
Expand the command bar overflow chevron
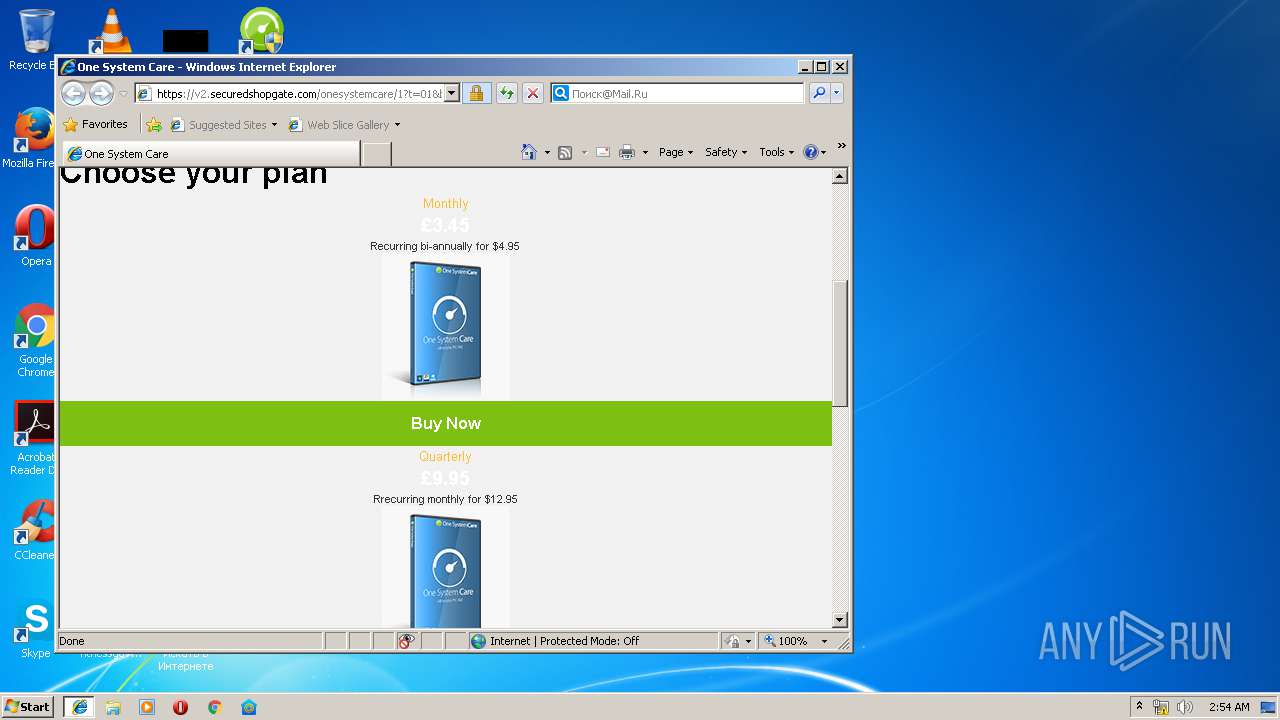[841, 146]
